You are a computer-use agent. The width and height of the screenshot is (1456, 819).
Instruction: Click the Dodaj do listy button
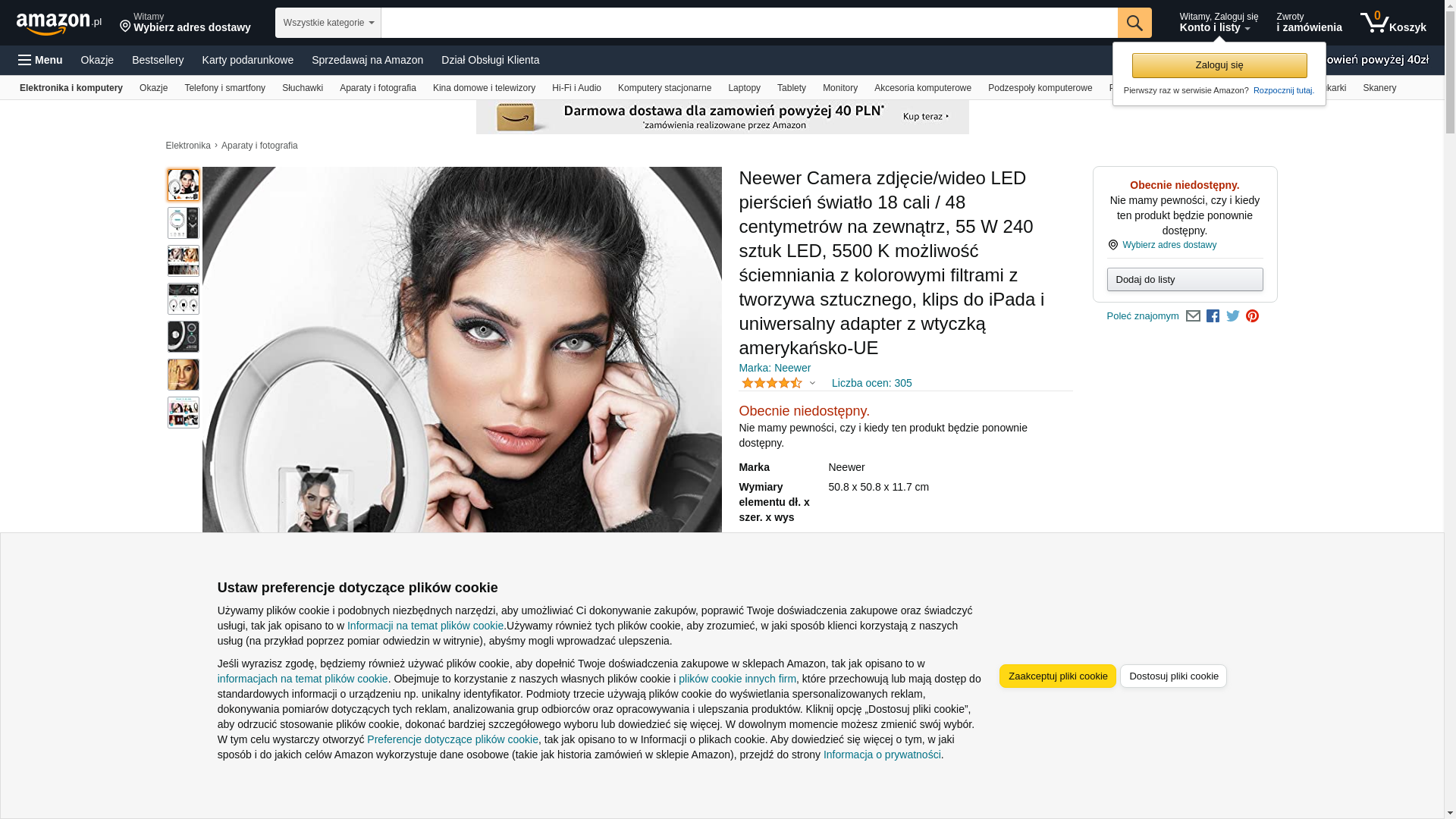click(1185, 280)
